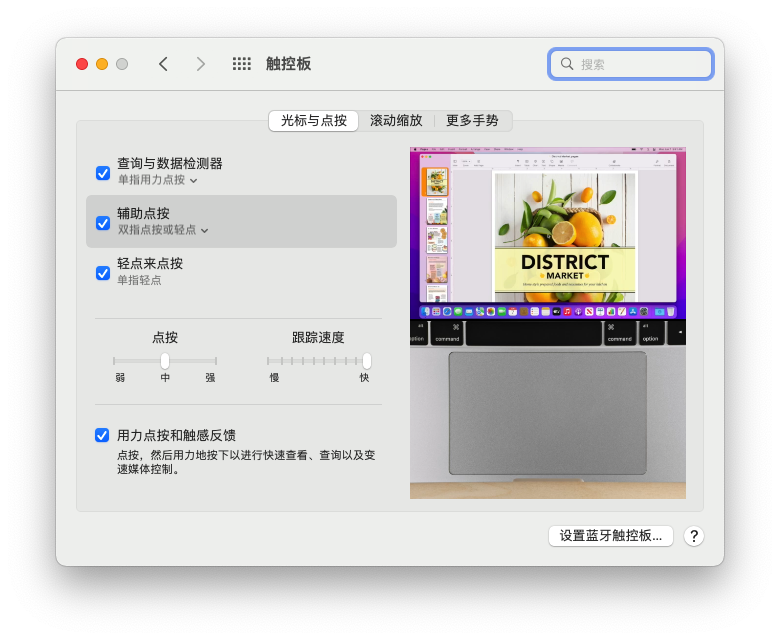Screen dimensions: 780x640
Task: Open the 更多手势 tab
Action: (472, 121)
